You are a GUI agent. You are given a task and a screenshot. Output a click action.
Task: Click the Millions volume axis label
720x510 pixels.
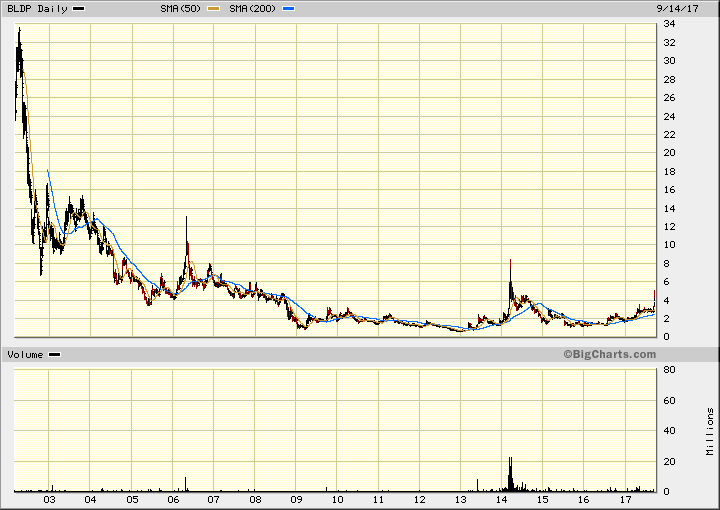(709, 430)
